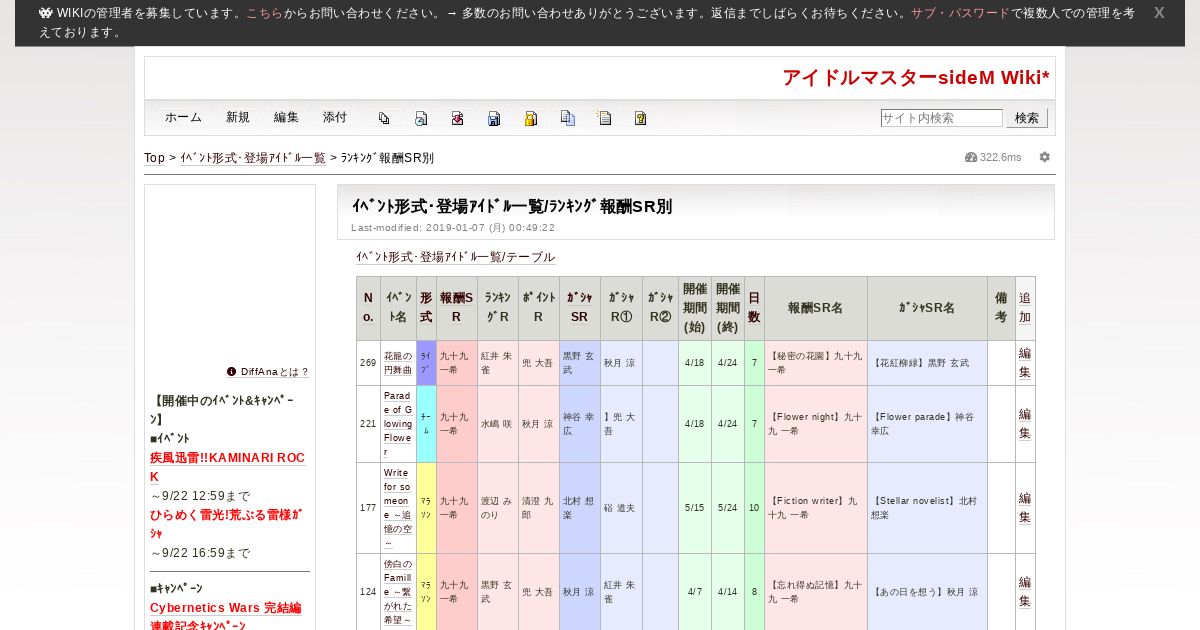Image resolution: width=1200 pixels, height=630 pixels.
Task: Focus the サイト内検索 search field
Action: pos(941,118)
